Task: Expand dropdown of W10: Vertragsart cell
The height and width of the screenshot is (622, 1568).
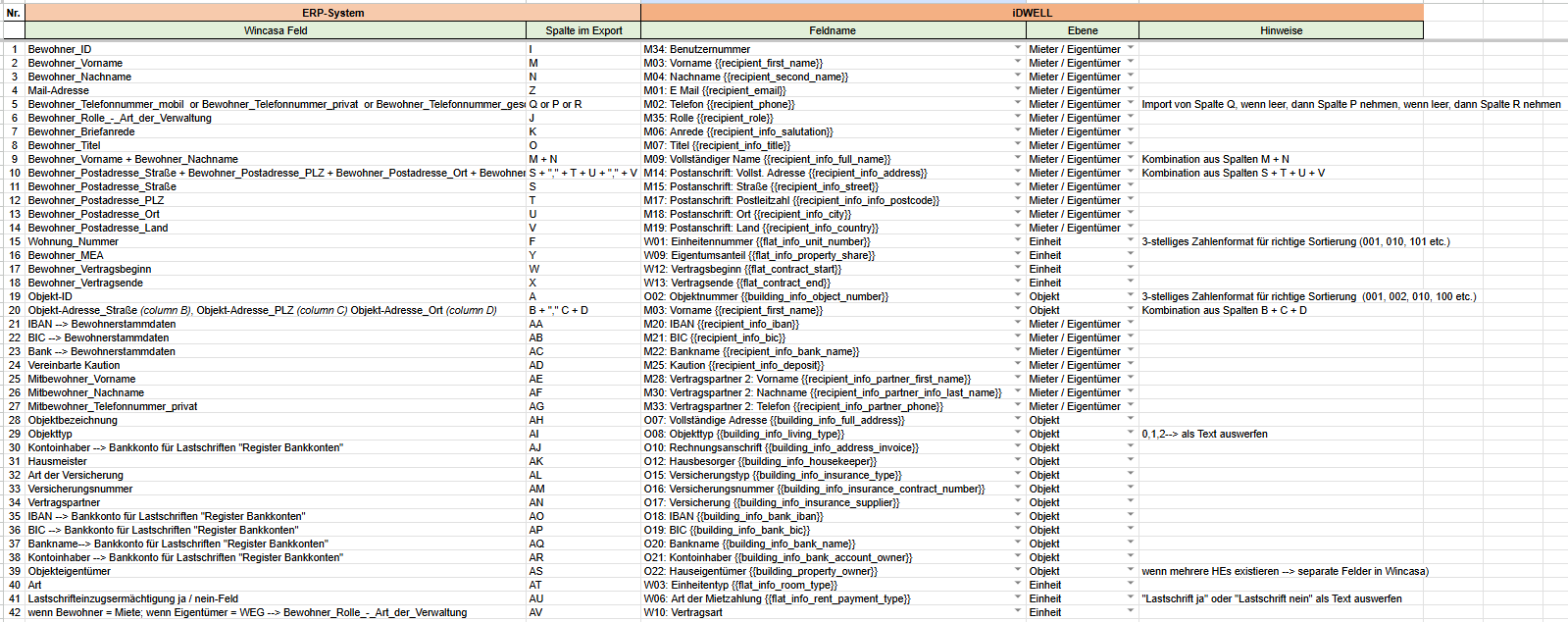Action: 1017,611
